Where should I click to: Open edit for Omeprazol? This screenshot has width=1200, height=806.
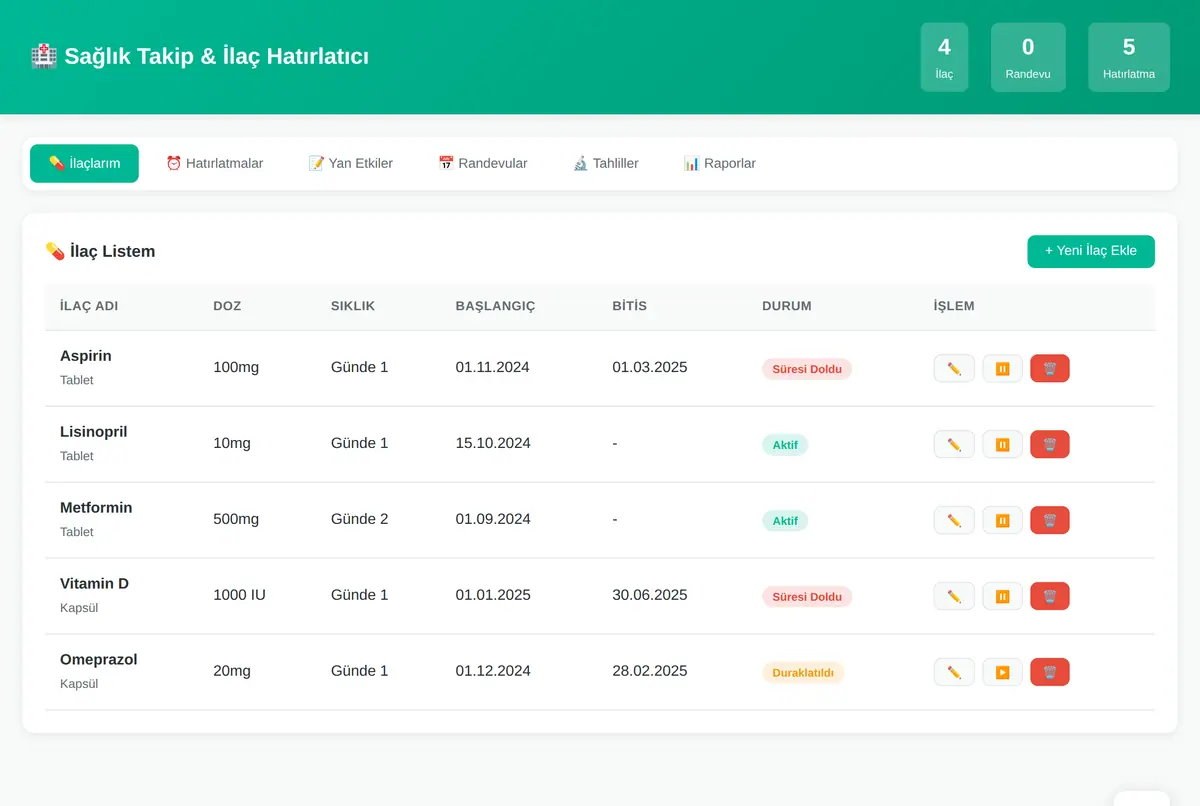[x=954, y=672]
